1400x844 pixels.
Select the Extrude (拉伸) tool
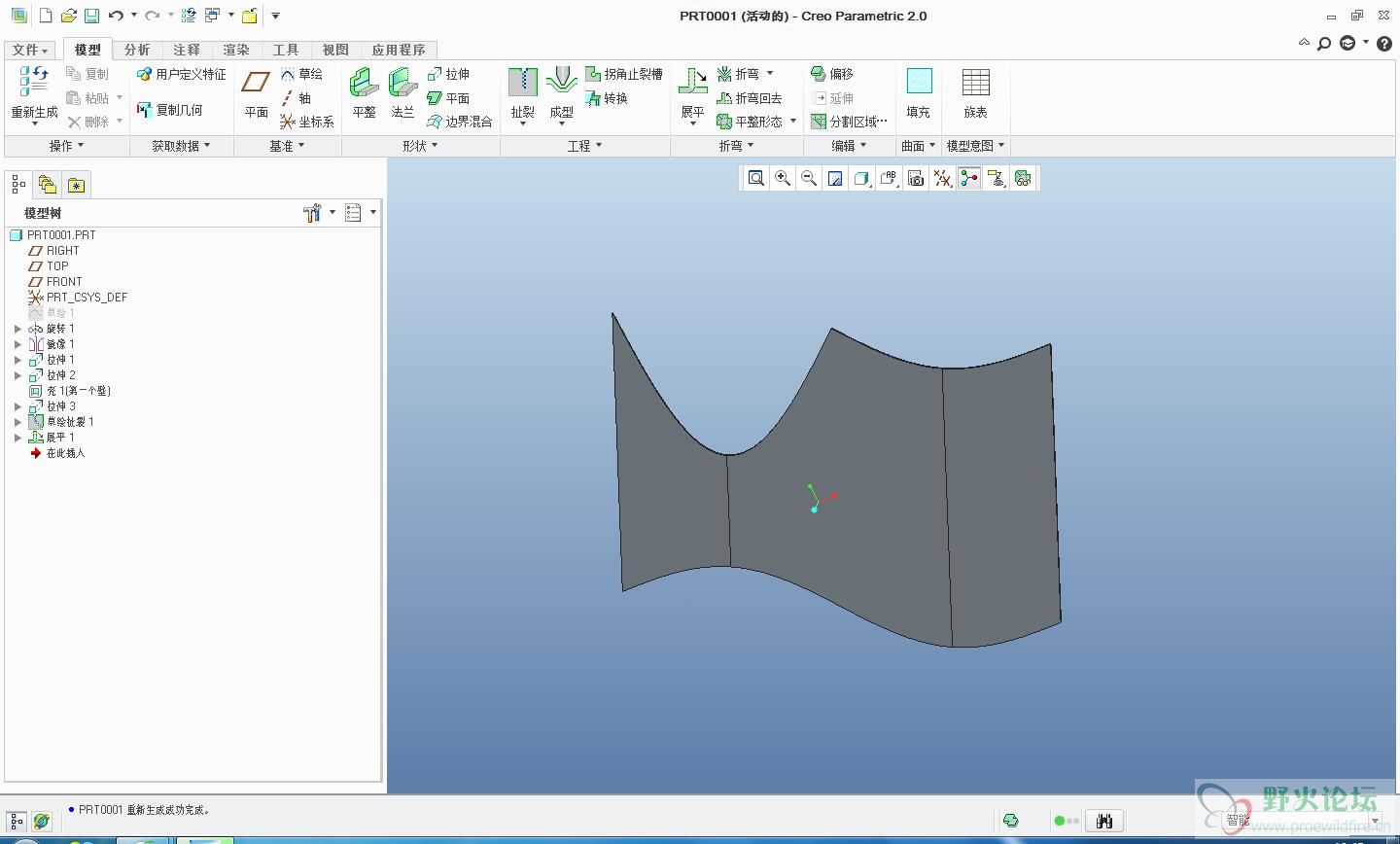coord(448,74)
